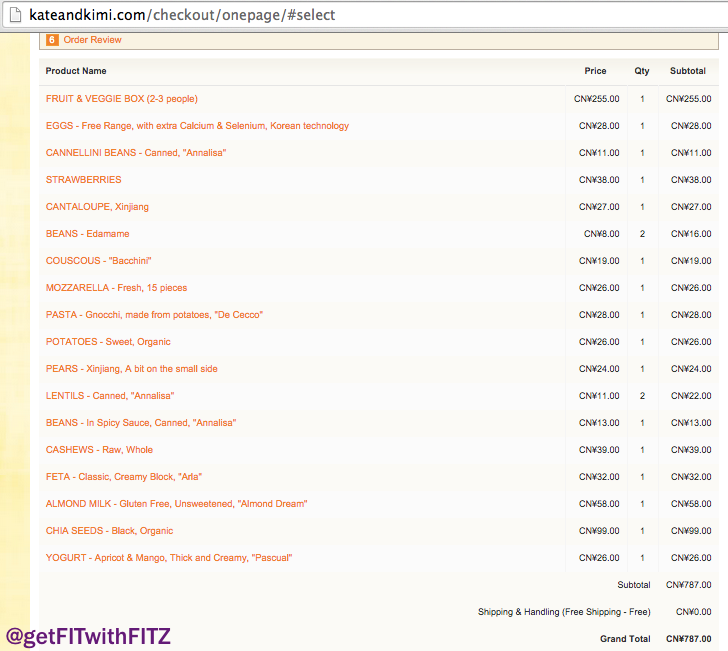Open the BEANS - Edamame product link
The height and width of the screenshot is (651, 728).
point(87,234)
